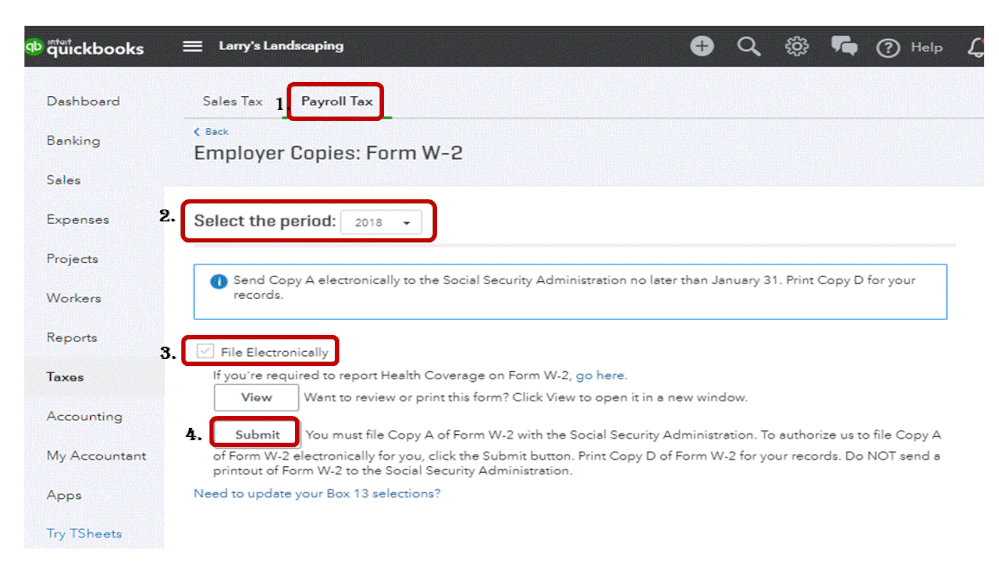Open Workers in the sidebar
The height and width of the screenshot is (562, 999).
[74, 298]
